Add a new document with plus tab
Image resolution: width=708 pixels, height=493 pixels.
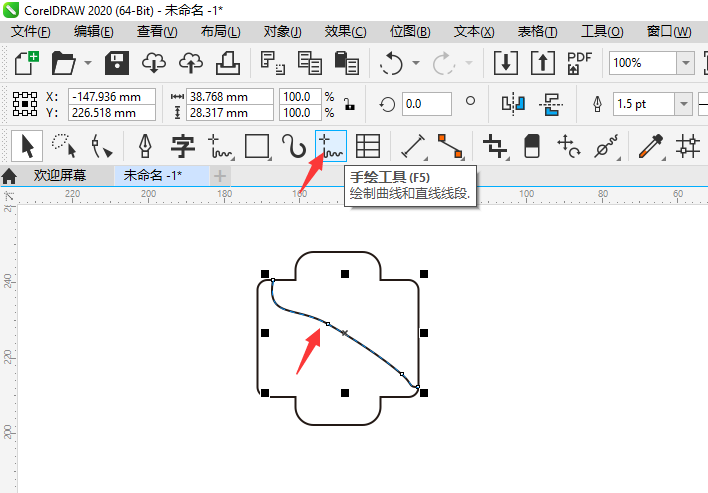click(x=219, y=175)
